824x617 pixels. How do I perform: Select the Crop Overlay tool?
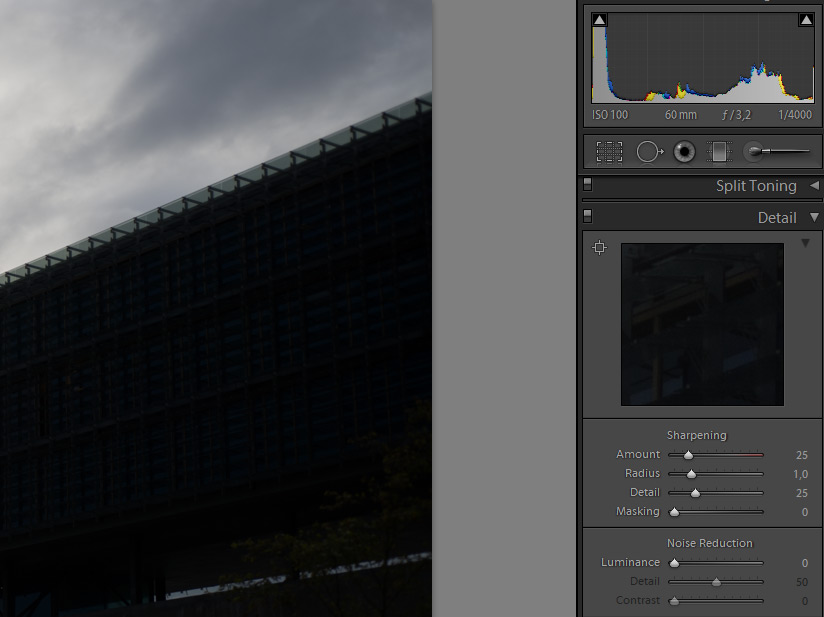tap(609, 152)
